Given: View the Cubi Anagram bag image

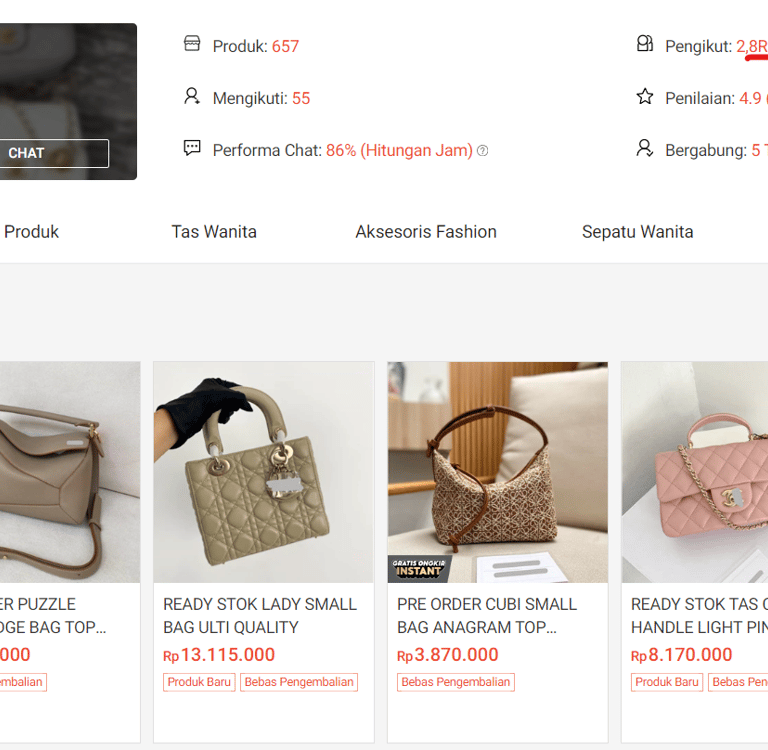Looking at the screenshot, I should 497,472.
